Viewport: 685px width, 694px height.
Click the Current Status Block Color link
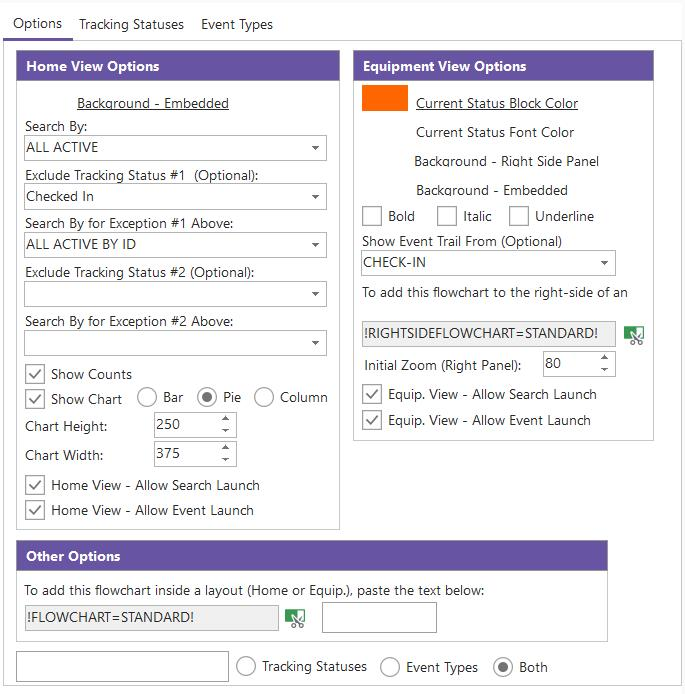point(497,103)
